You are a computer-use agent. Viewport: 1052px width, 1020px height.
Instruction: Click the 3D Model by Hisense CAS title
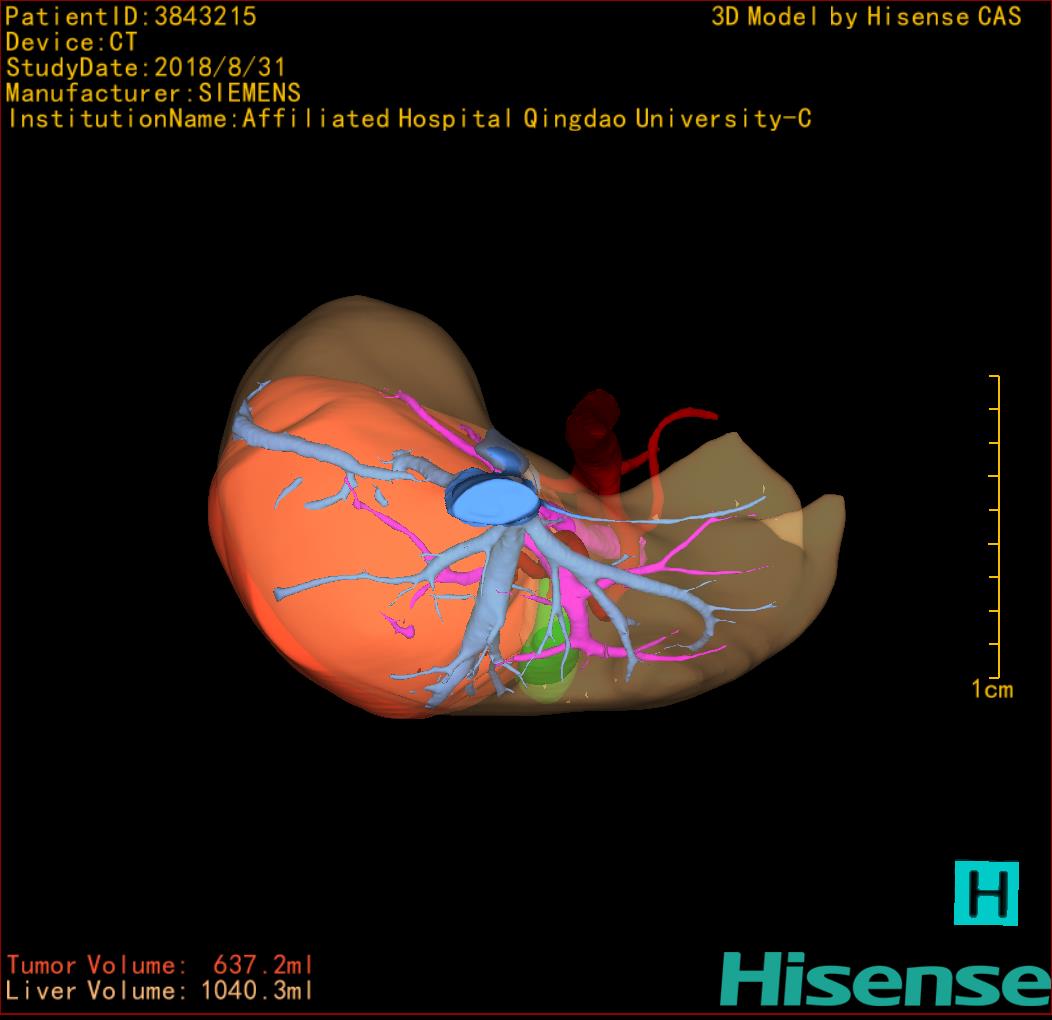866,16
